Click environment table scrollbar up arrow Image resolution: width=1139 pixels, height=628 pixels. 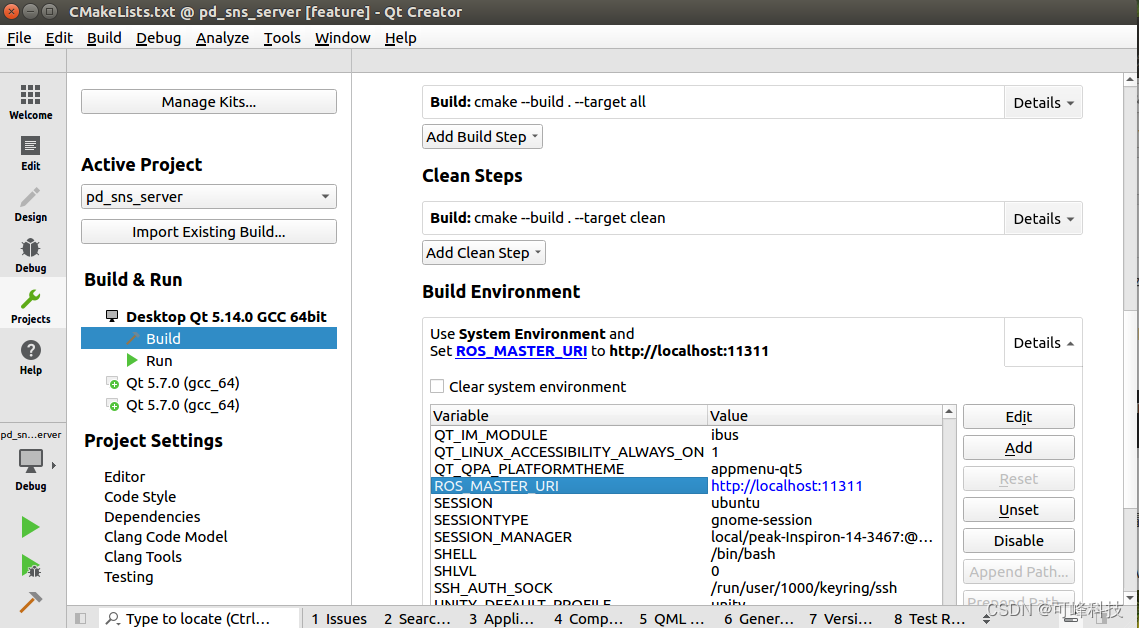[x=949, y=412]
